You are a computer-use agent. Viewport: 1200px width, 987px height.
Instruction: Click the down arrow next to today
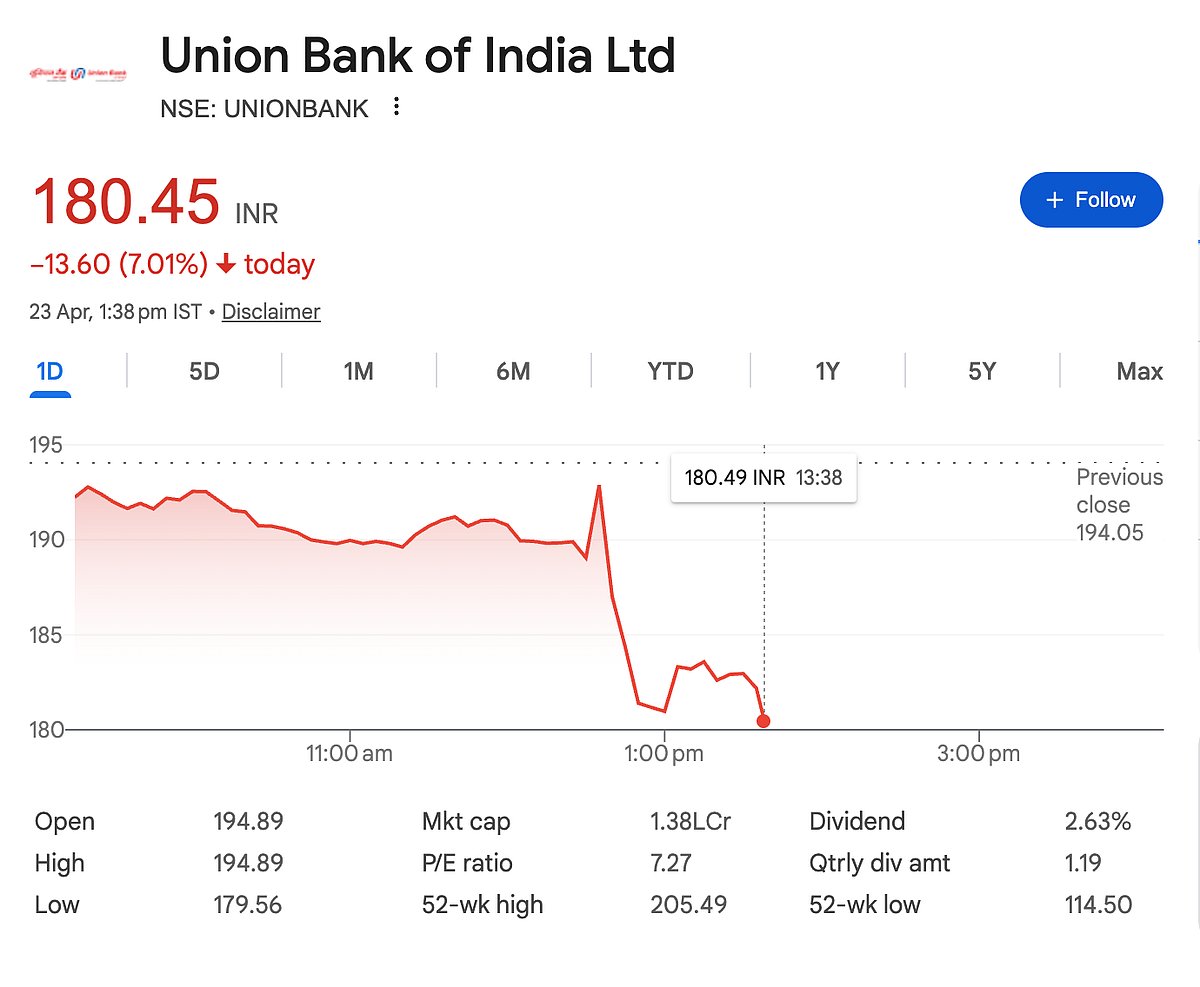226,265
